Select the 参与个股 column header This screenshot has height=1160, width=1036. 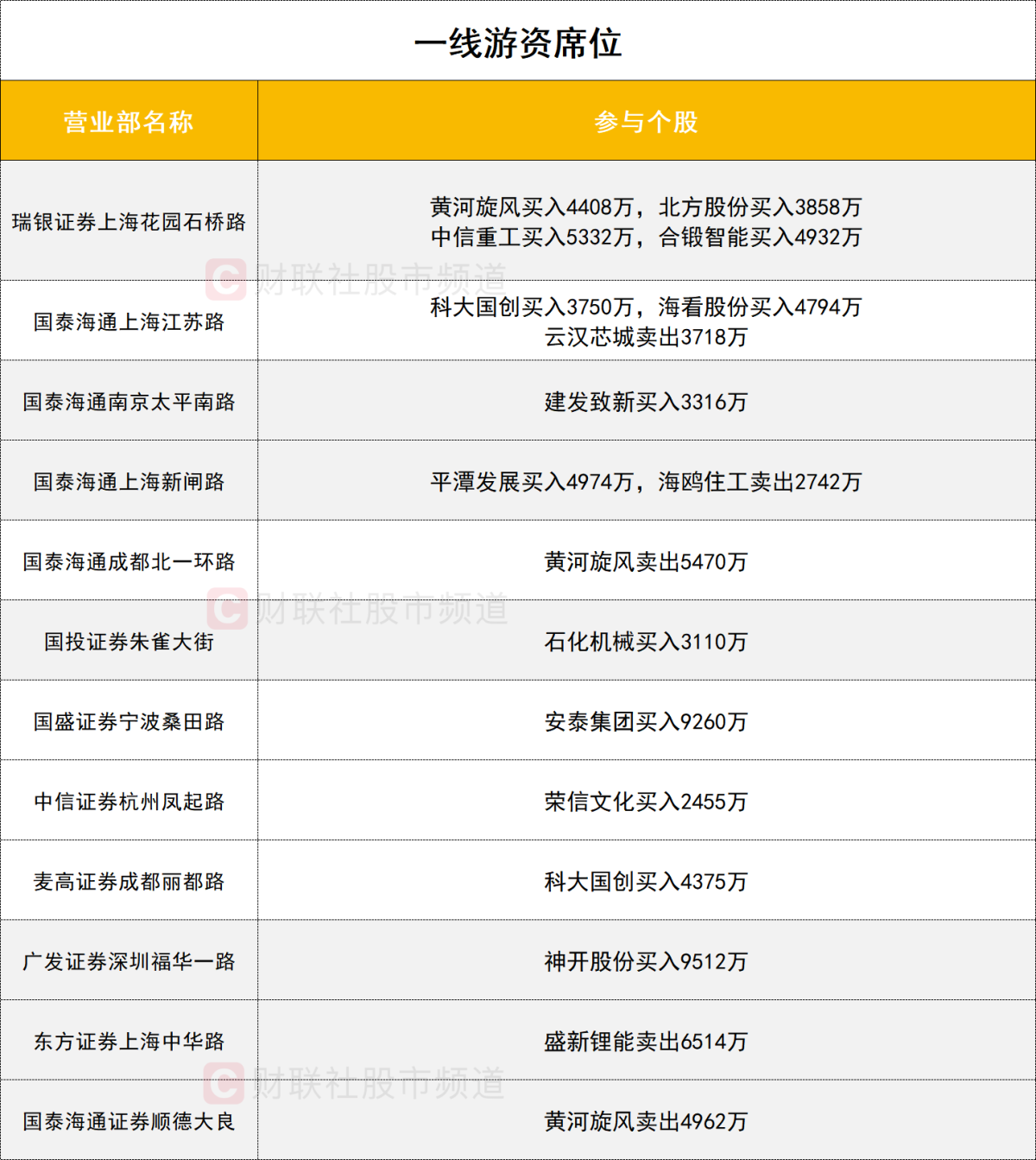[646, 122]
